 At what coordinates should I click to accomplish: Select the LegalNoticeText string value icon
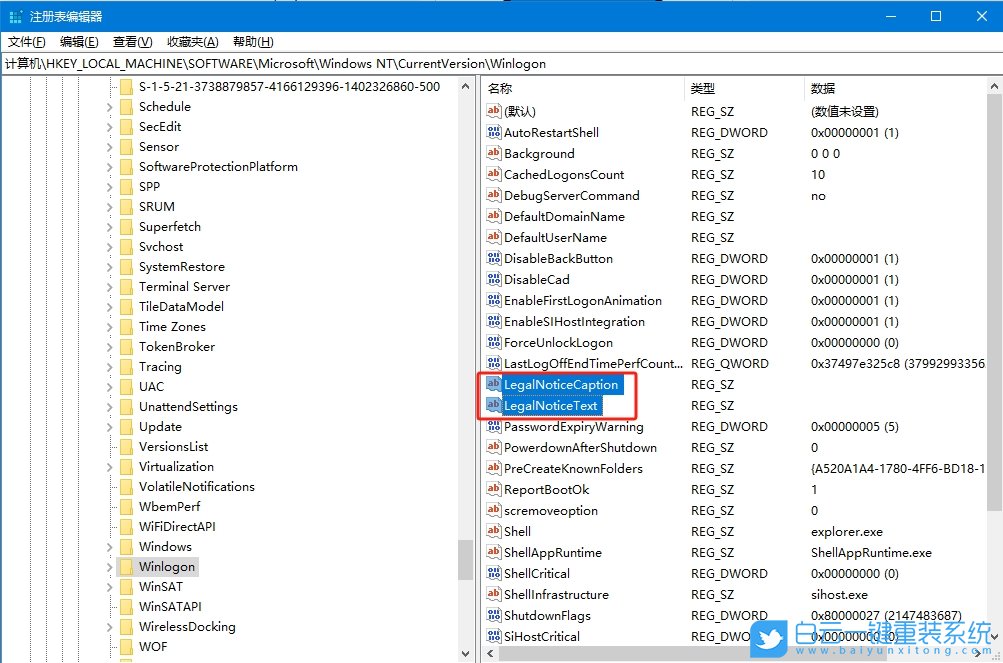[494, 405]
